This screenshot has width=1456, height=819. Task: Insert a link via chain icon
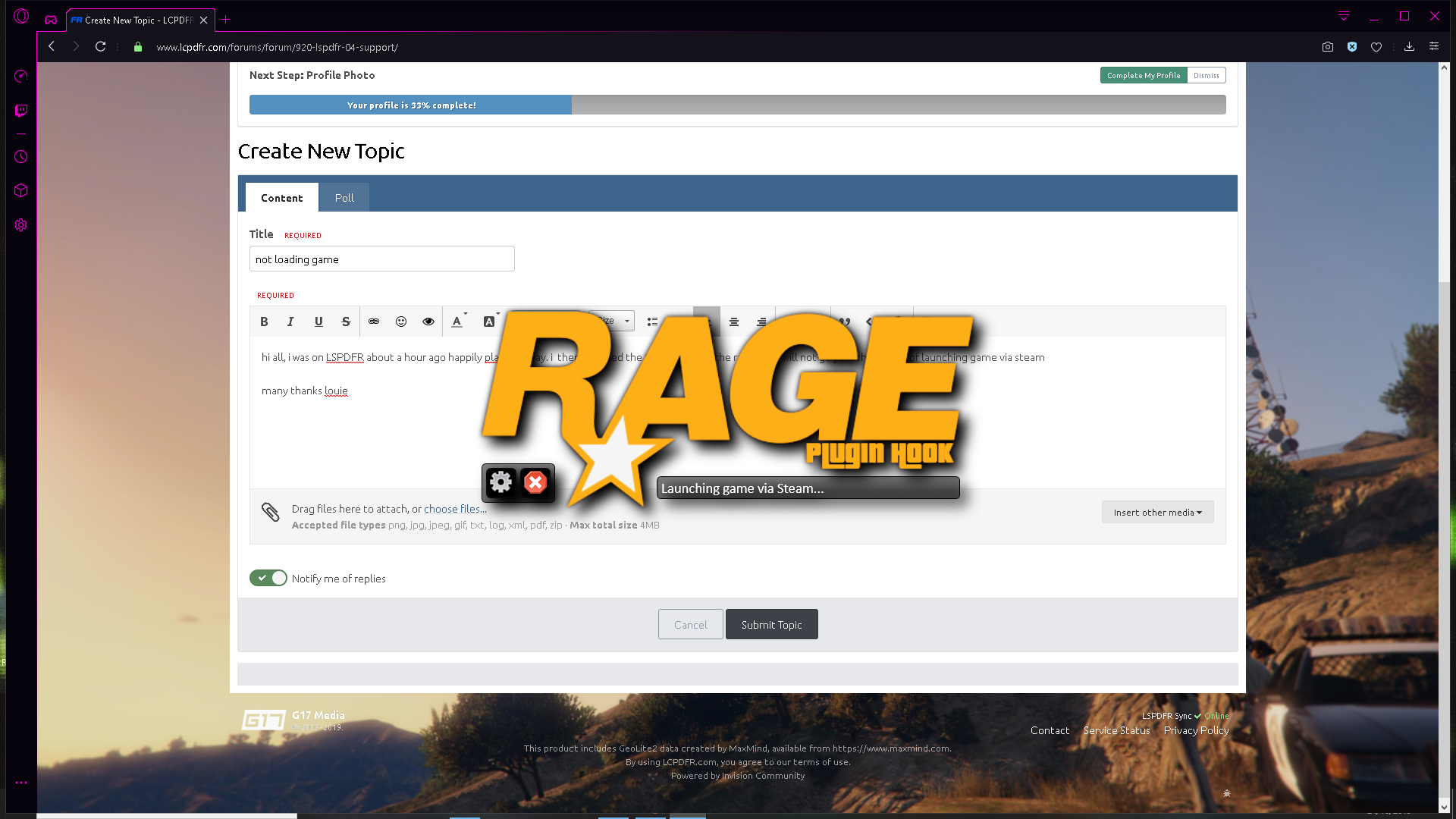[x=374, y=322]
